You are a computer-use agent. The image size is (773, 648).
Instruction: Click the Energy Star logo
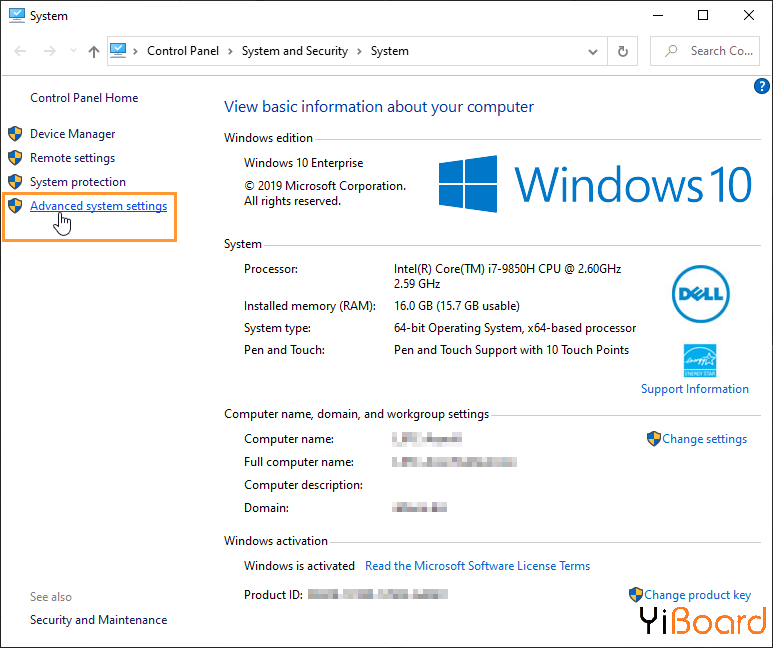[700, 360]
